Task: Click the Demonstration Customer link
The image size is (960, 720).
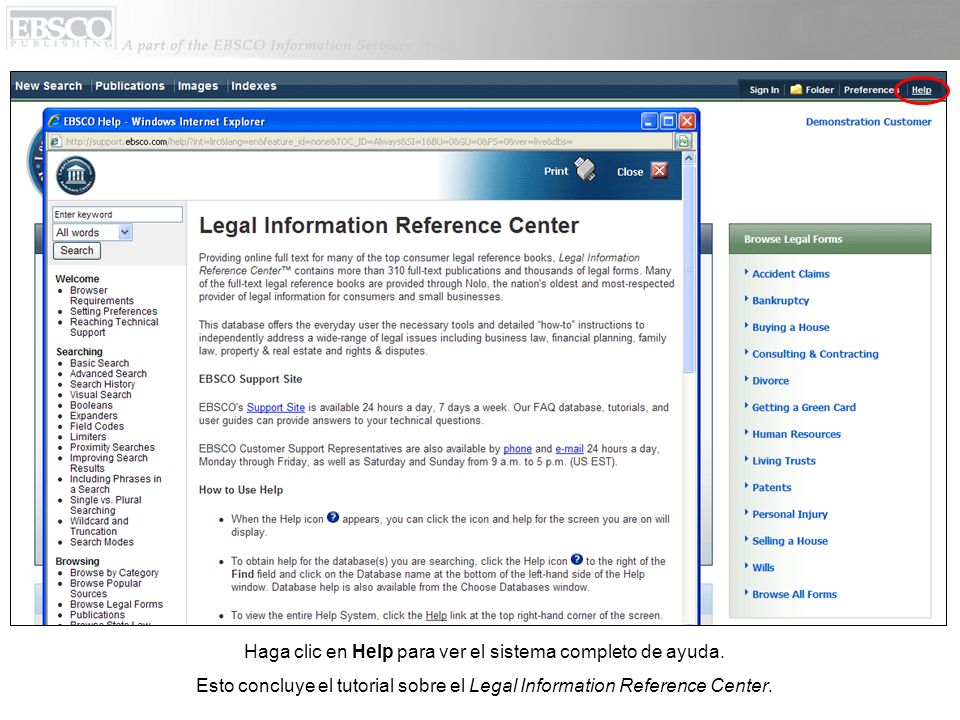Action: click(868, 122)
